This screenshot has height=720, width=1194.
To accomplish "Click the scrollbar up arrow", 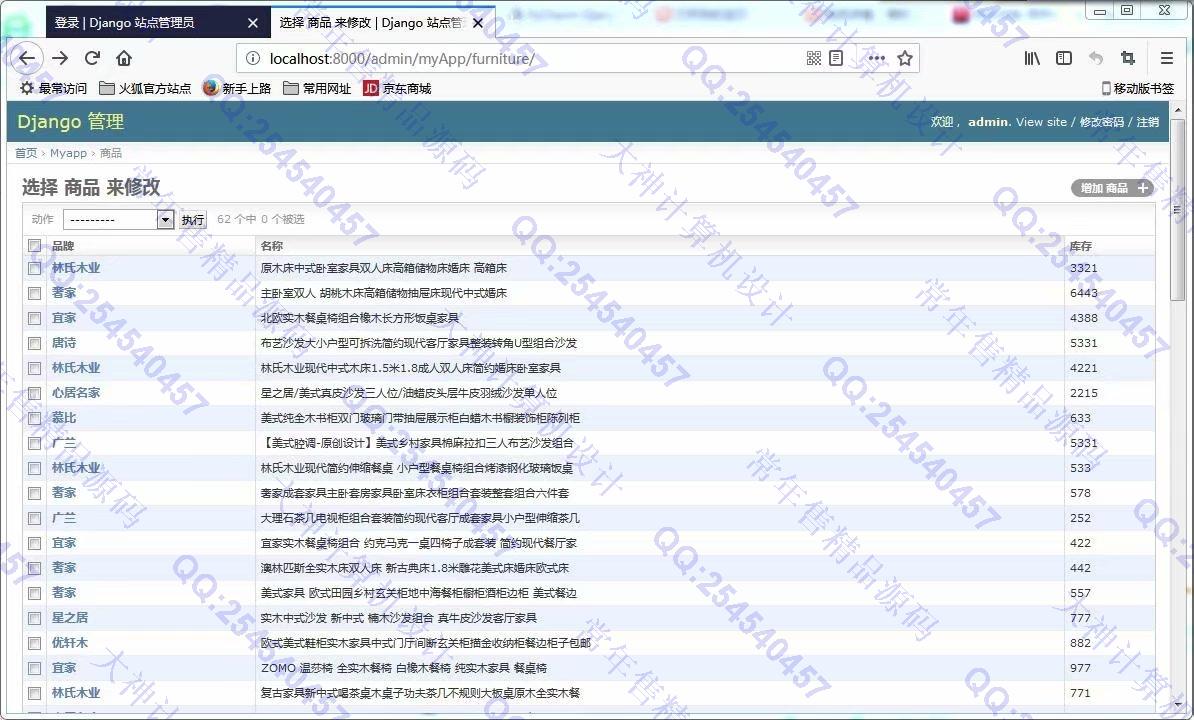I will click(1178, 110).
